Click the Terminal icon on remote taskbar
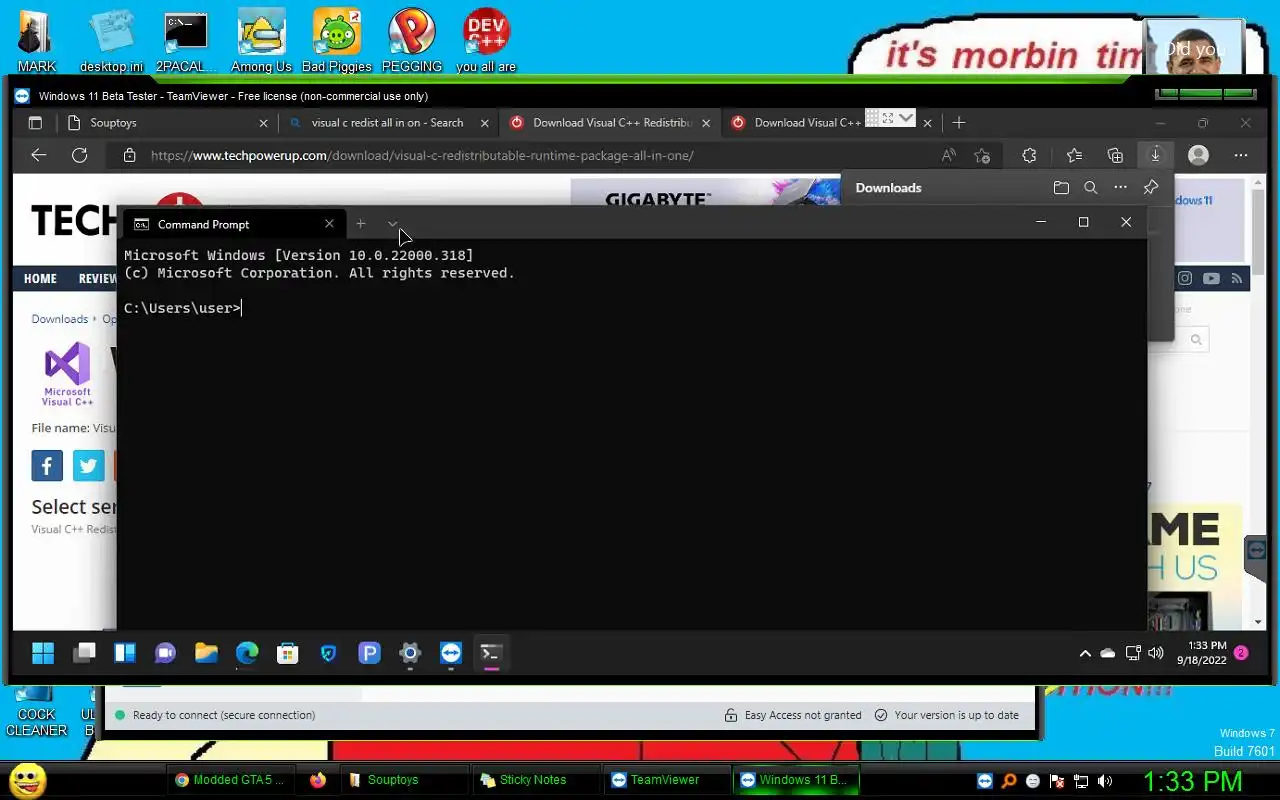Viewport: 1280px width, 800px height. point(491,653)
